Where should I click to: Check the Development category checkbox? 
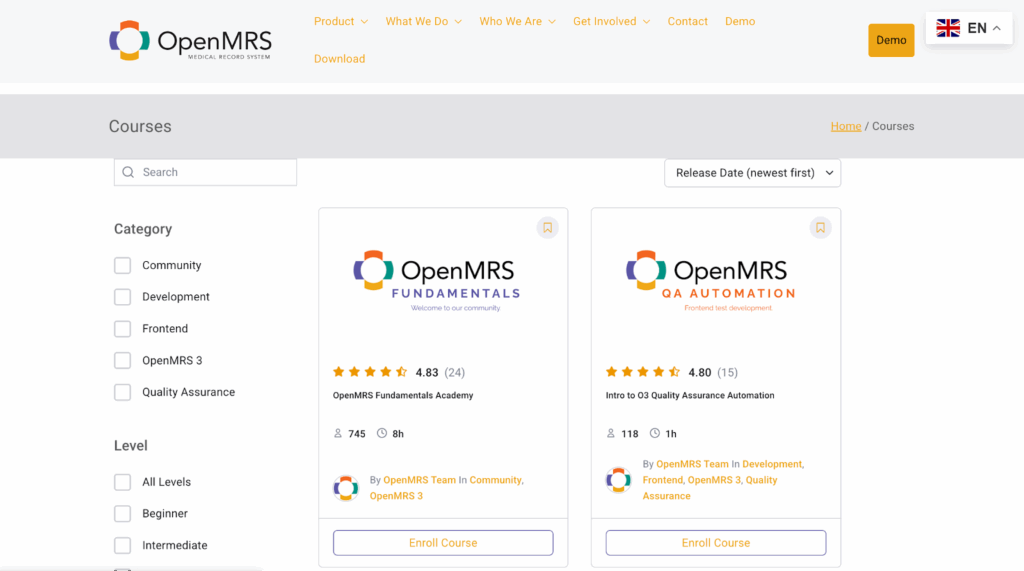[122, 297]
